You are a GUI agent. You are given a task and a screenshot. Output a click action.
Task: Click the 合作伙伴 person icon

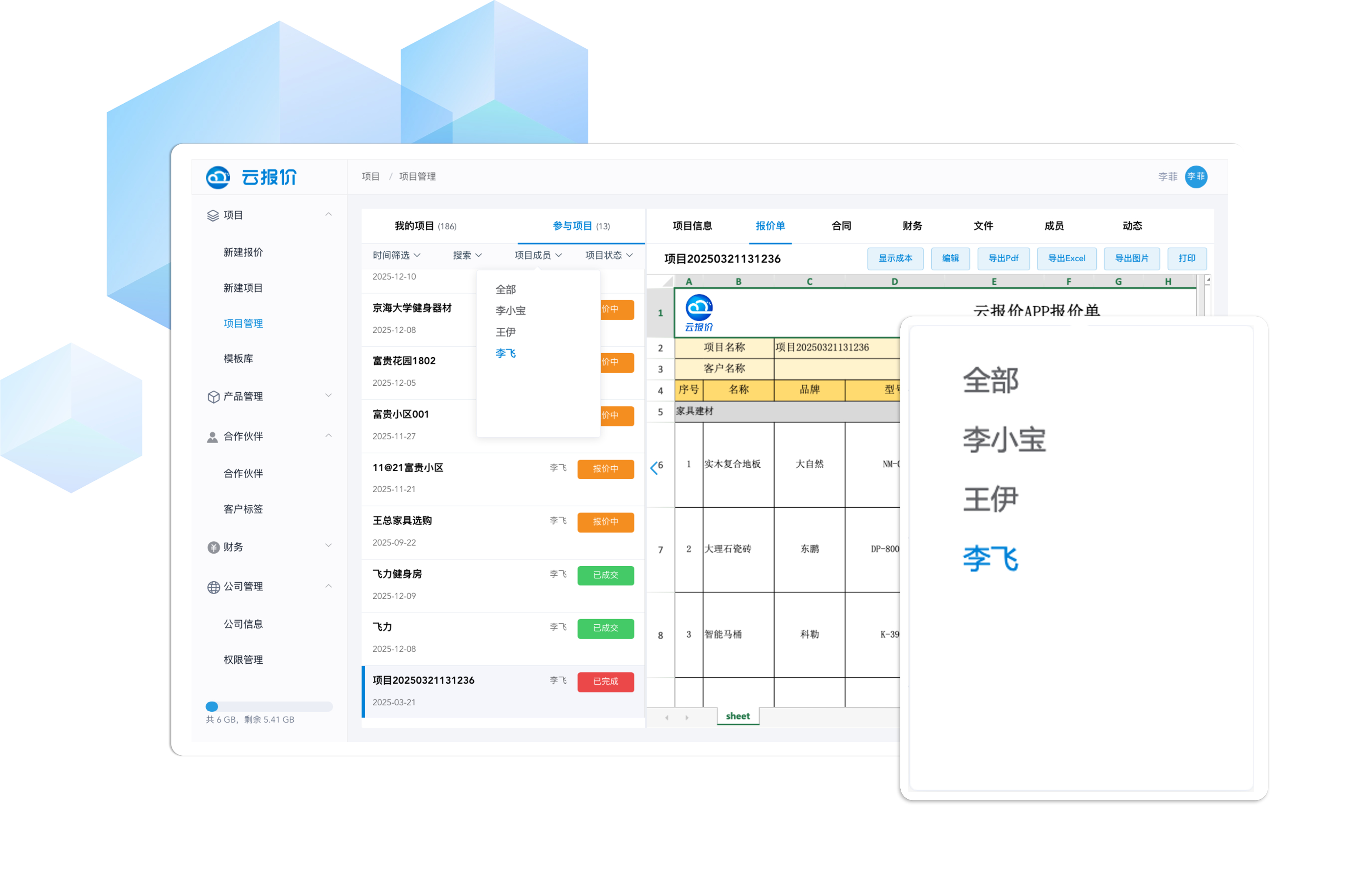pos(212,437)
